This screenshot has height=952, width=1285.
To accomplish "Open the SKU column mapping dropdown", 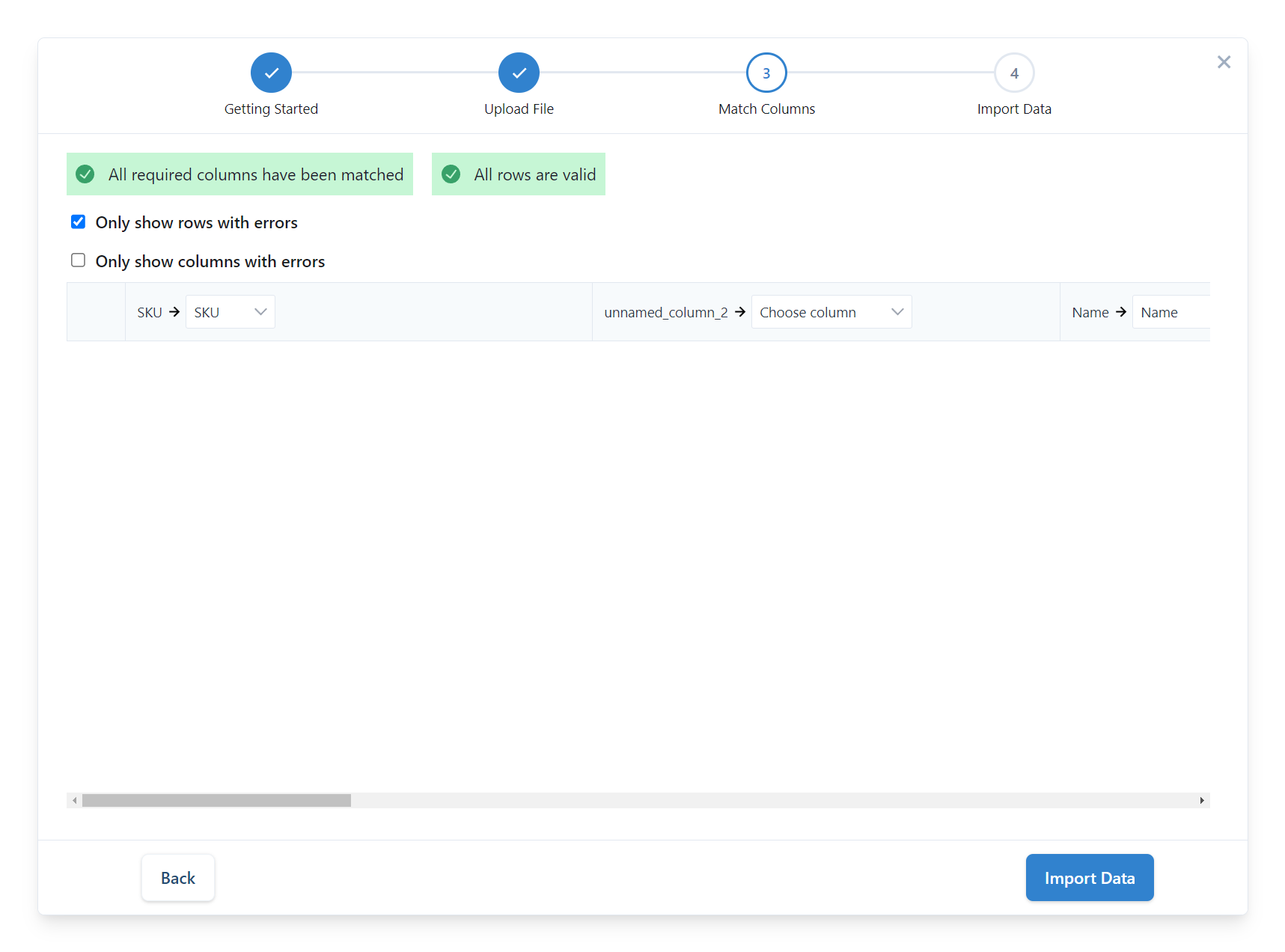I will (230, 312).
